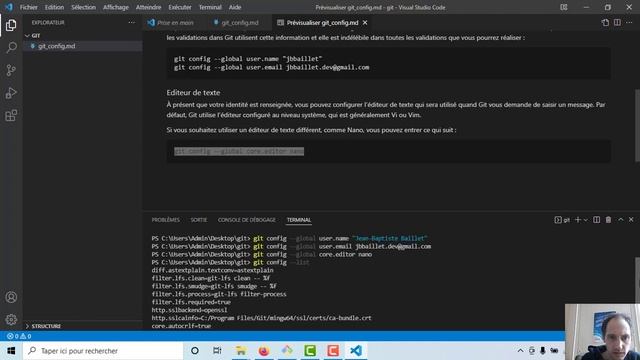This screenshot has height=360, width=640.
Task: Switch to the git_config.md editor tab
Action: [239, 23]
